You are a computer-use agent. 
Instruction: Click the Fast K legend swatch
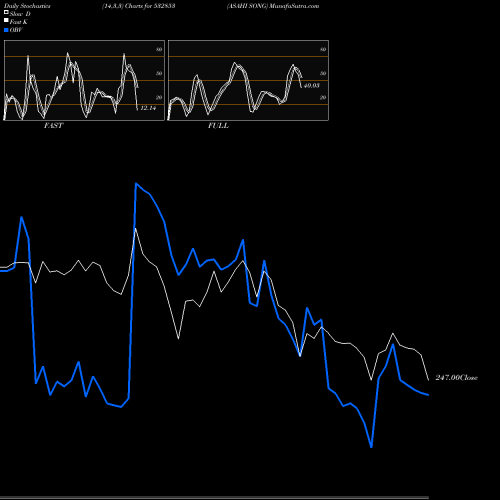coord(6,21)
